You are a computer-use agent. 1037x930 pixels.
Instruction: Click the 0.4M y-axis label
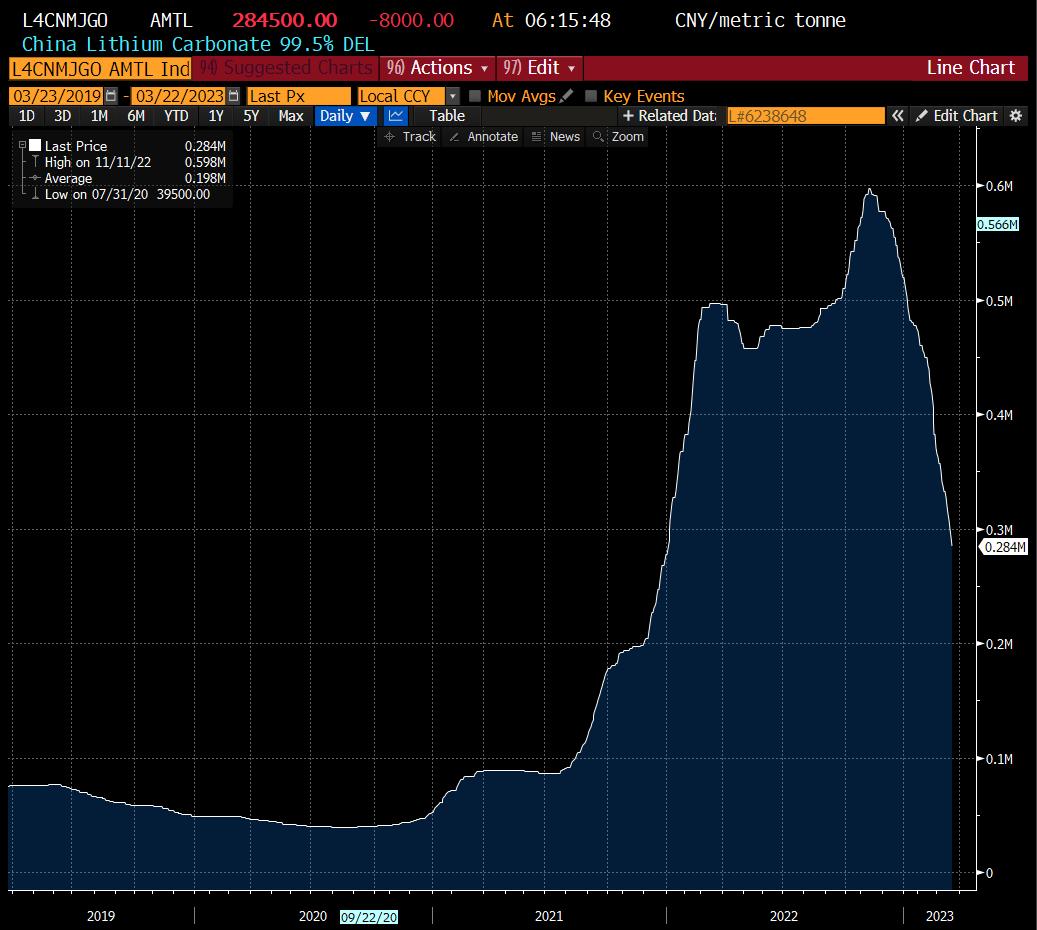[x=999, y=415]
